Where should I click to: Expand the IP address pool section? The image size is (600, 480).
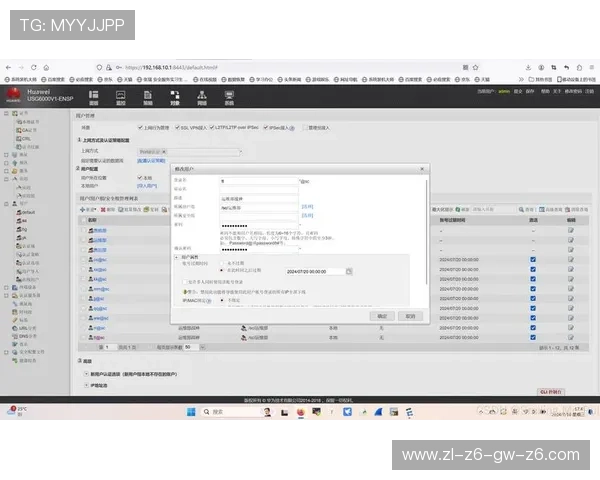click(86, 385)
